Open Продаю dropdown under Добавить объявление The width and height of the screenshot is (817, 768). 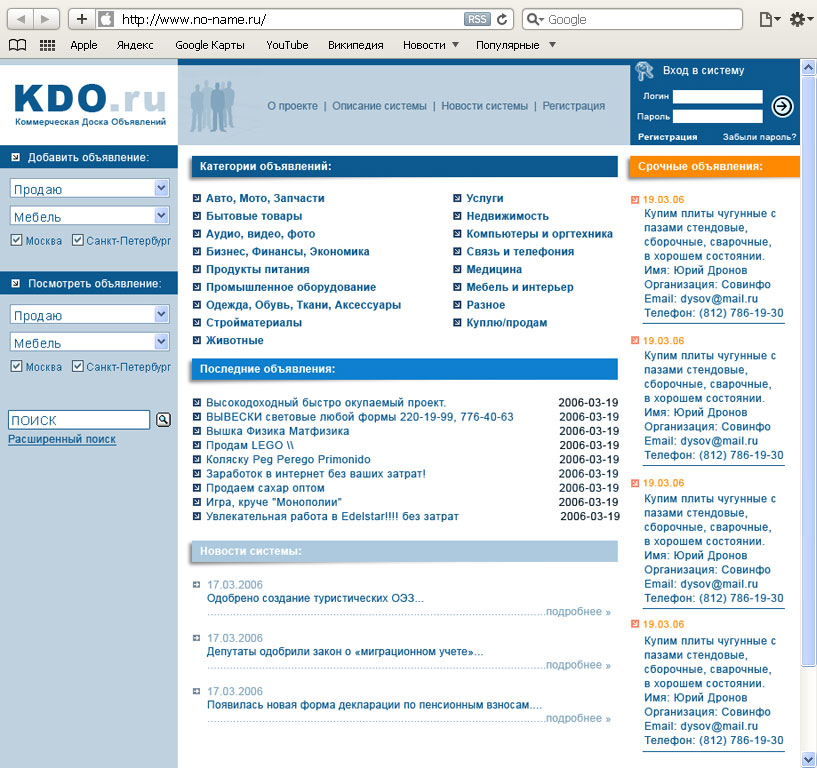(x=89, y=188)
